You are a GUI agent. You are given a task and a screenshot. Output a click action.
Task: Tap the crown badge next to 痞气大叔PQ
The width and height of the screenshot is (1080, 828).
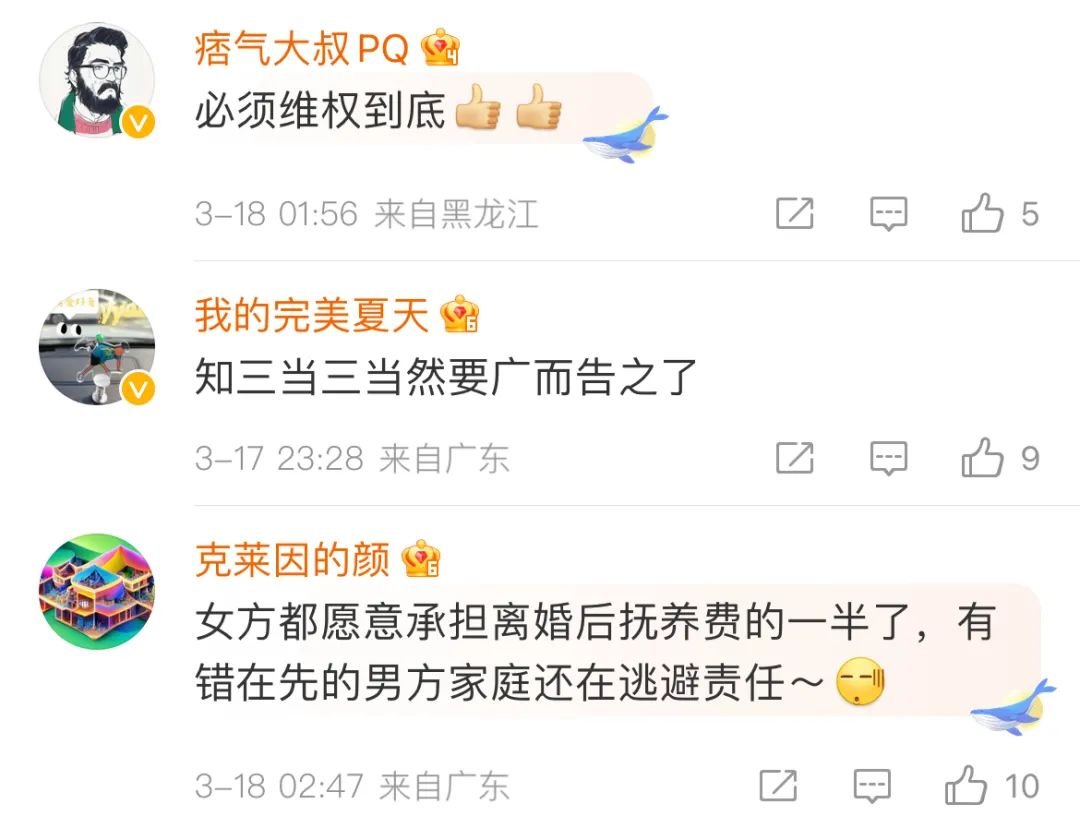[440, 48]
